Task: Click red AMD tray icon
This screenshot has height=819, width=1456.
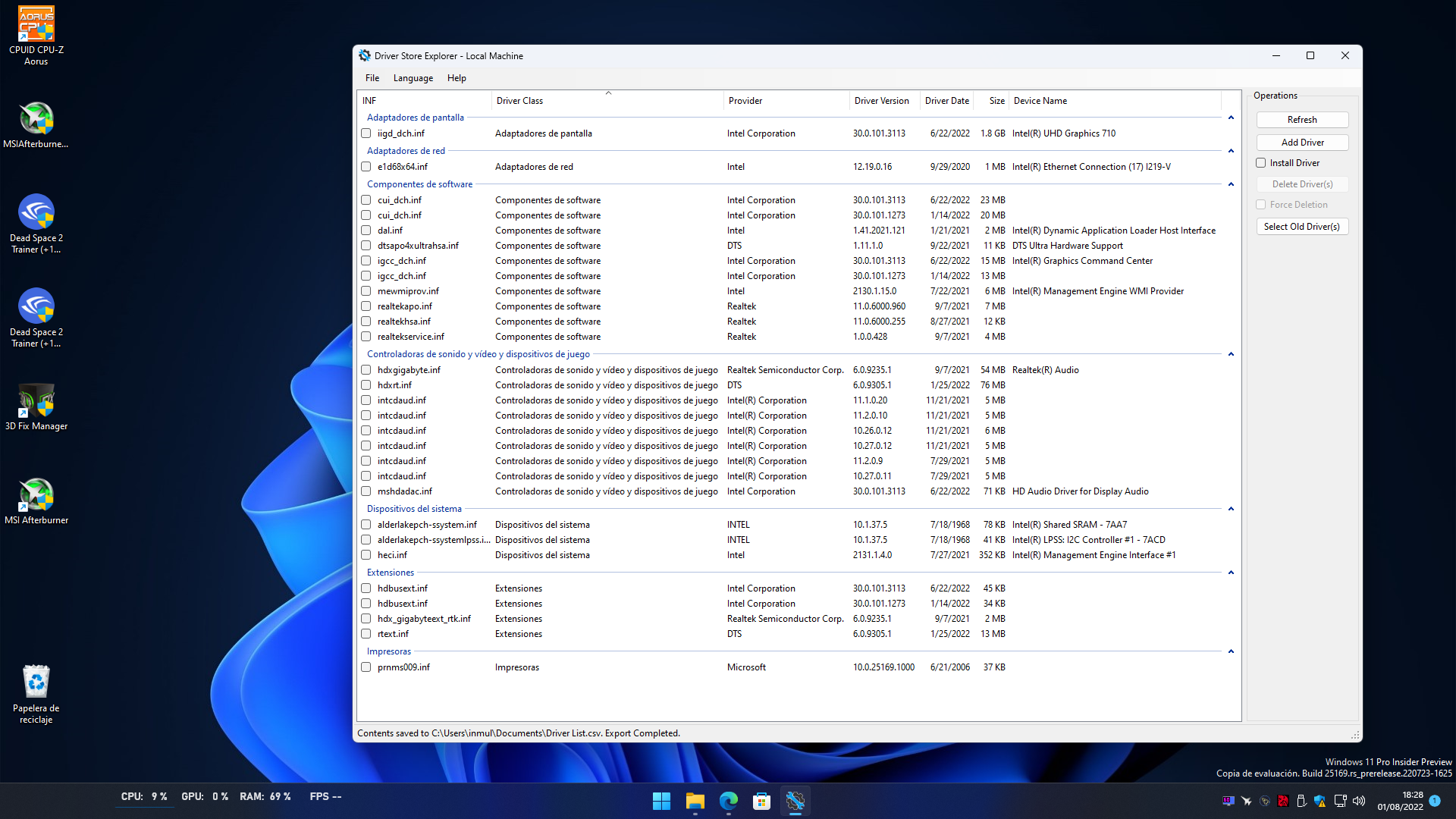Action: [1283, 801]
